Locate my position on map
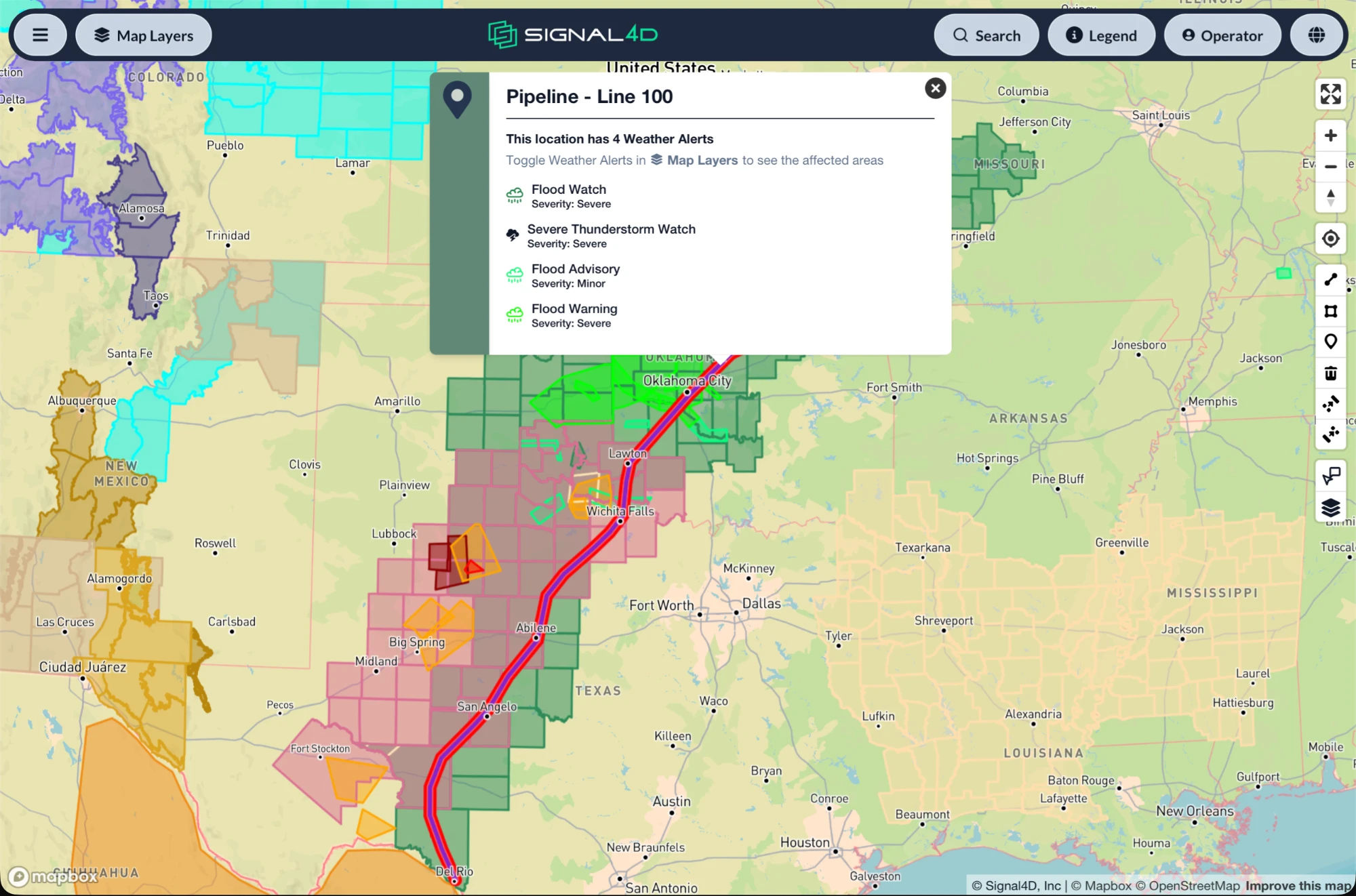This screenshot has width=1356, height=896. [x=1330, y=239]
